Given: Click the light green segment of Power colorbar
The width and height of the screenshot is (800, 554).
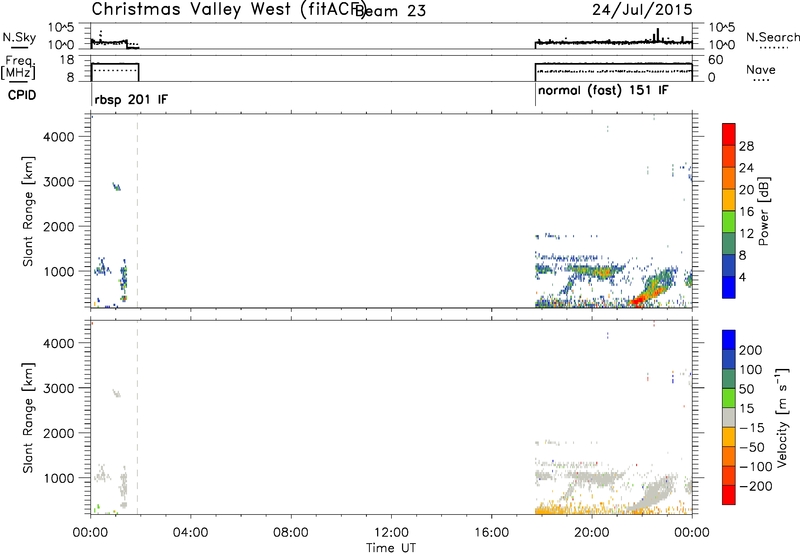Looking at the screenshot, I should [729, 222].
